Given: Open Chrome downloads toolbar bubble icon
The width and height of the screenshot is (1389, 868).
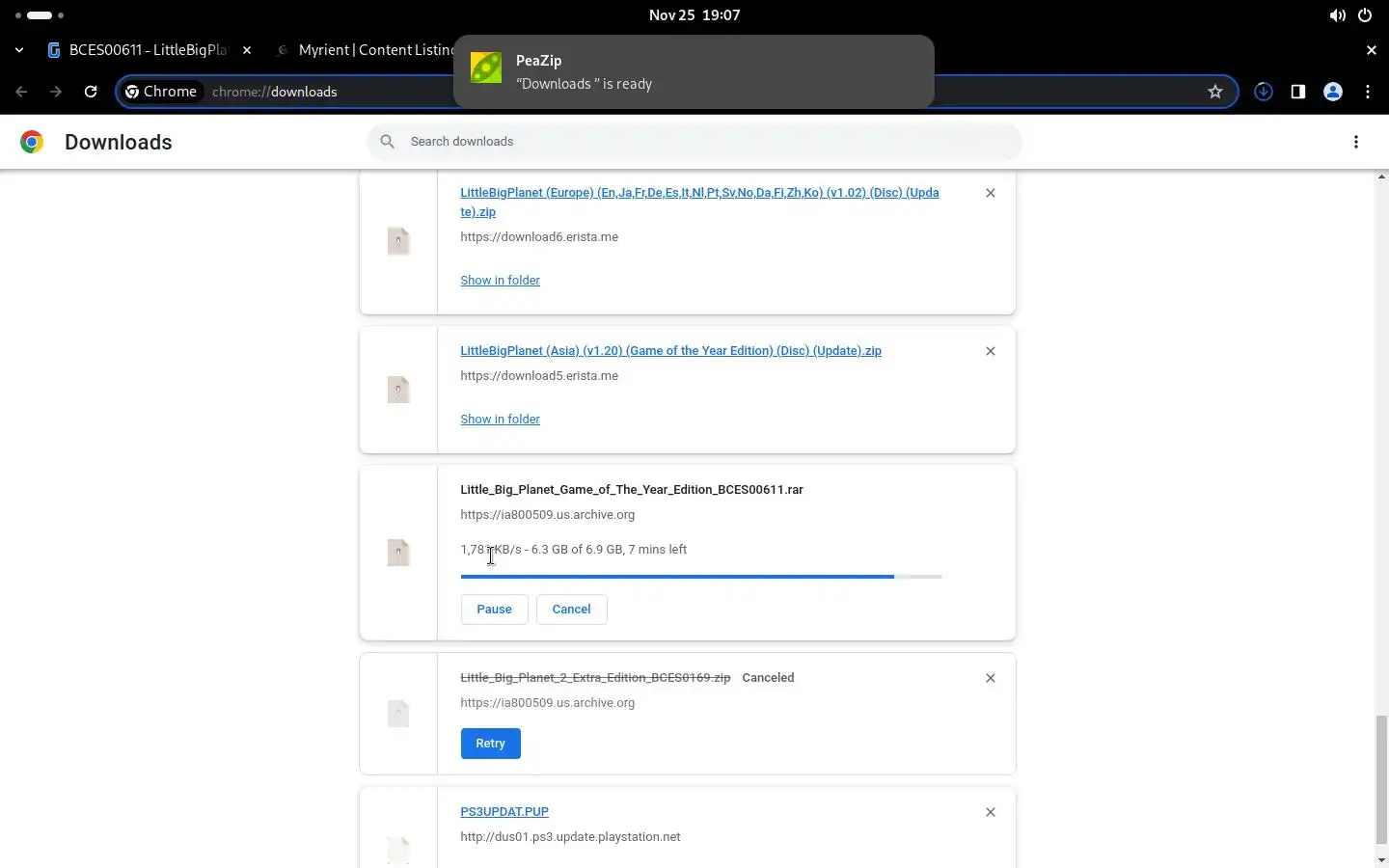Looking at the screenshot, I should pos(1264,92).
